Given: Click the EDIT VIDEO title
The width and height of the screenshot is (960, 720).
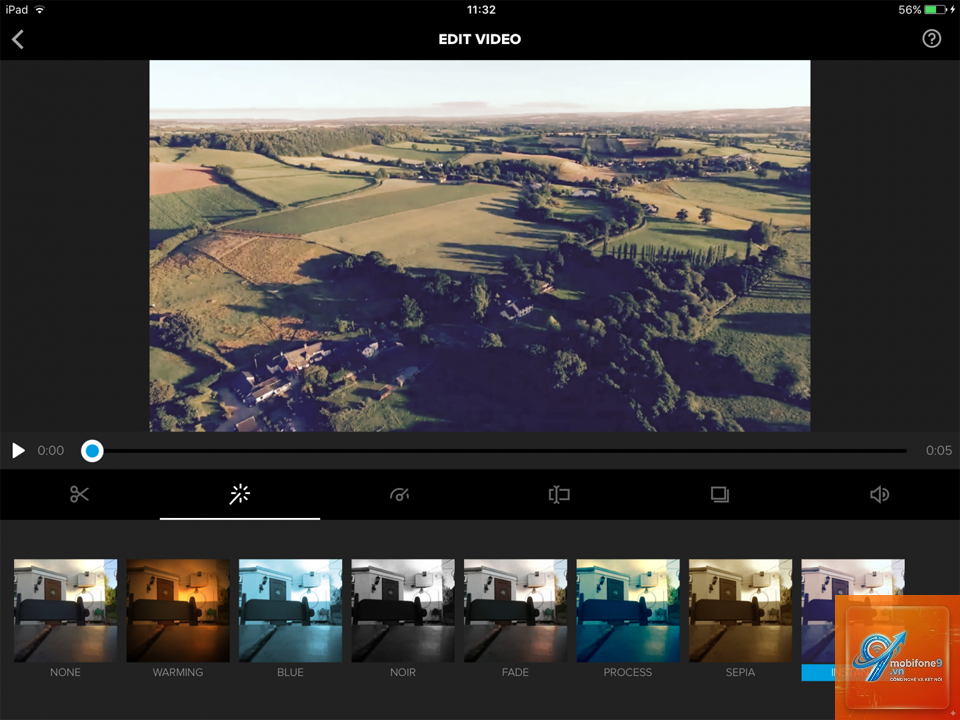Looking at the screenshot, I should click(480, 39).
